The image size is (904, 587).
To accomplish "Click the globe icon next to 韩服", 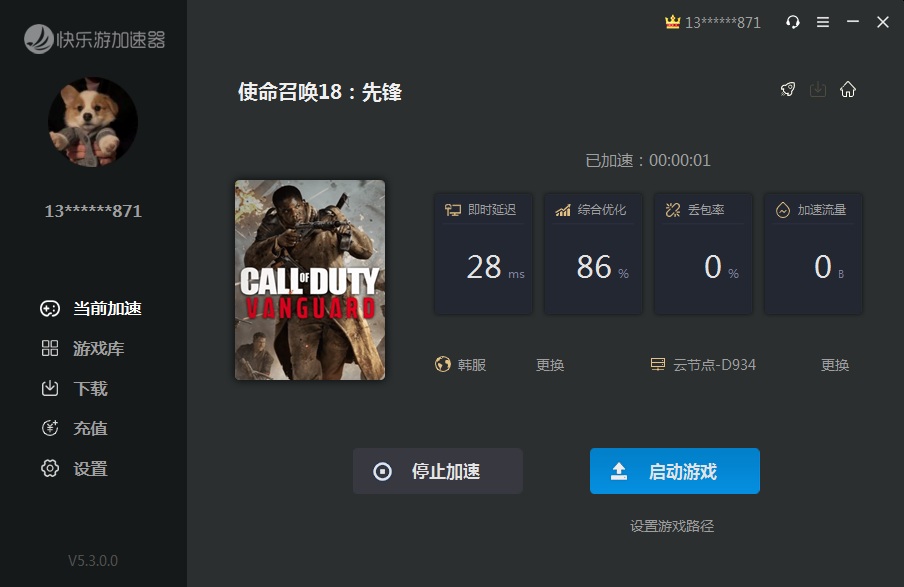I will coord(443,365).
